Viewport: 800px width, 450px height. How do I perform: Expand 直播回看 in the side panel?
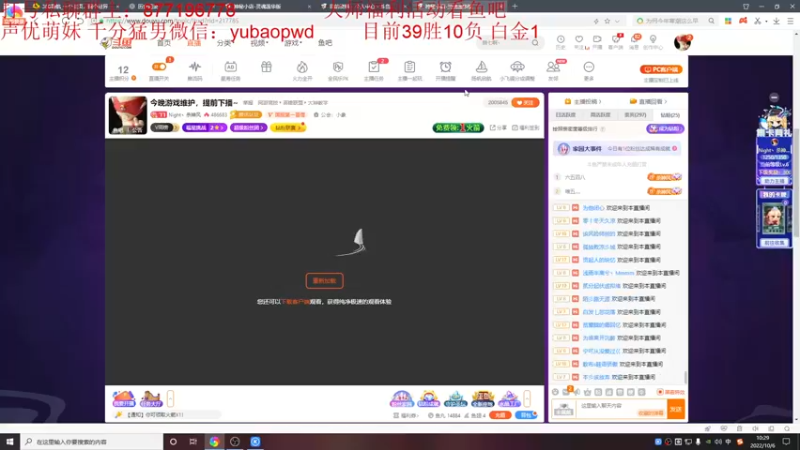(x=648, y=102)
